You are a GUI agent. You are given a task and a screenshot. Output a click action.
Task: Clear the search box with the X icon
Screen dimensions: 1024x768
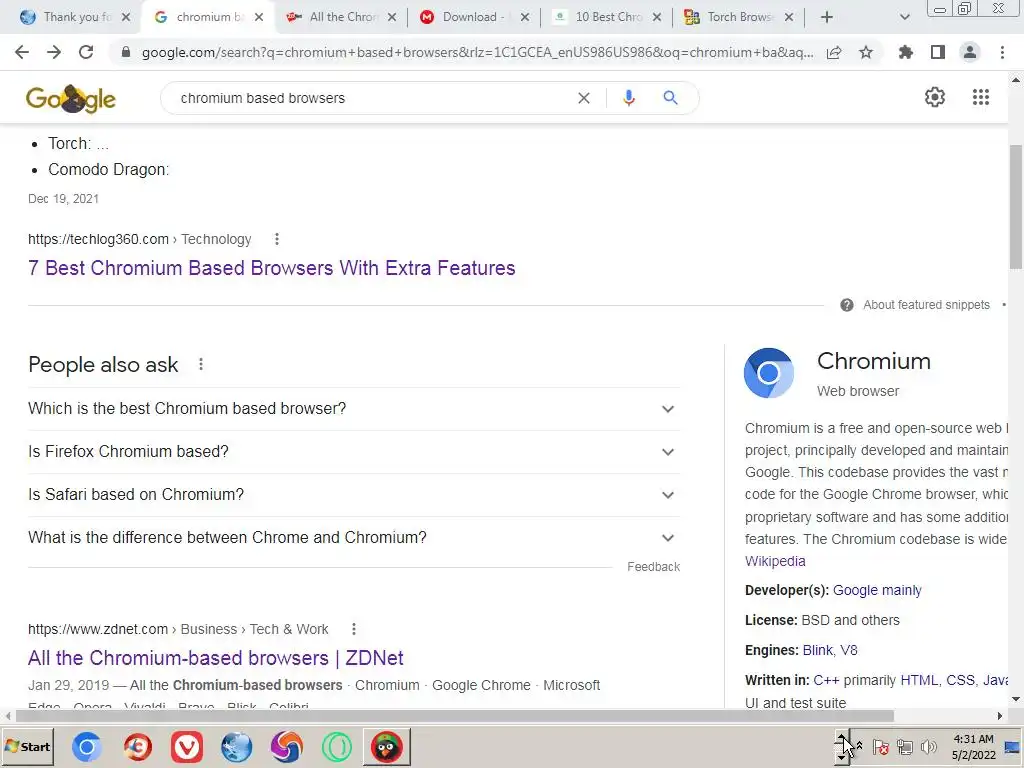(x=584, y=98)
